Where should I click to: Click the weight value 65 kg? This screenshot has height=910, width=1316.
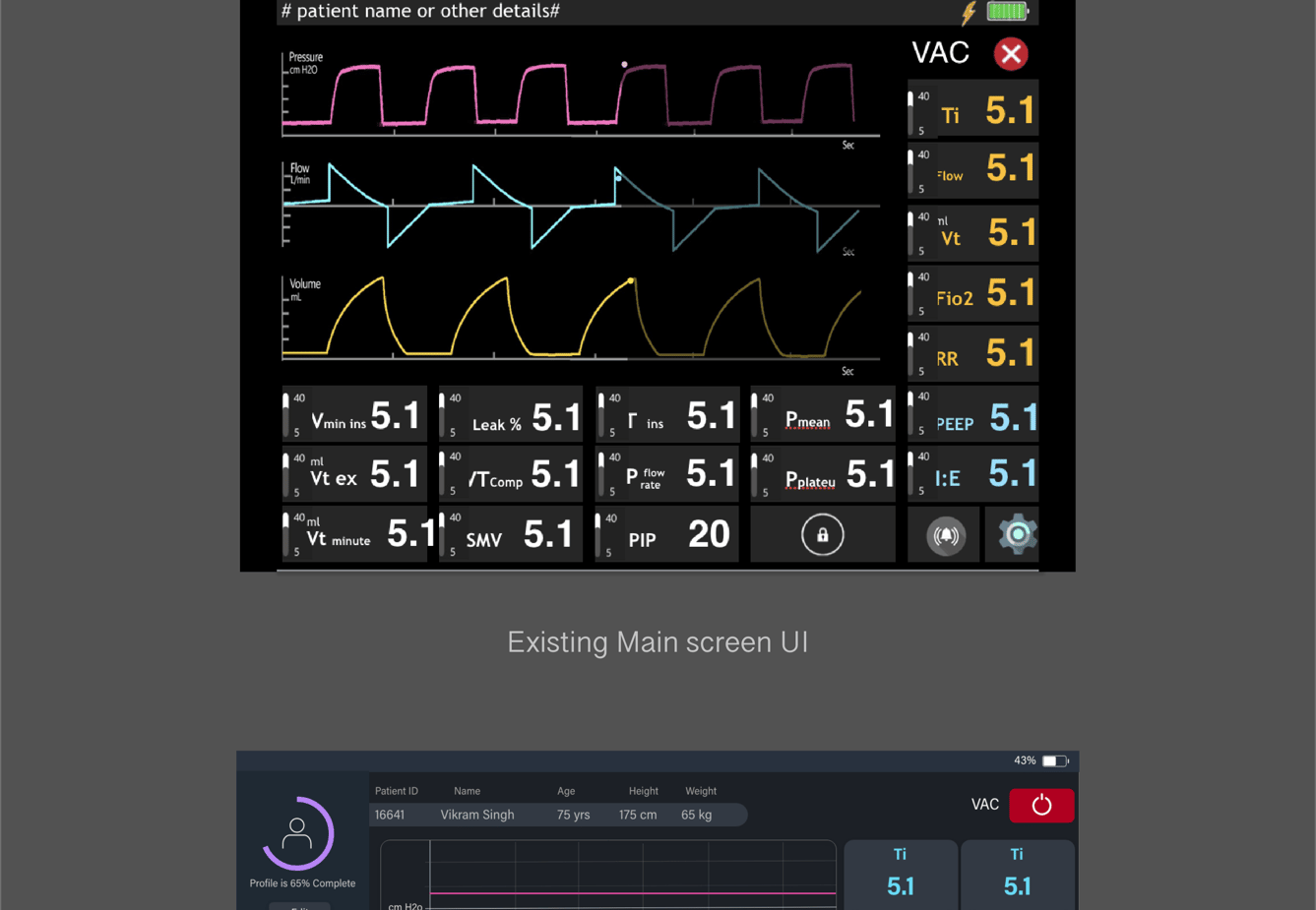click(x=696, y=815)
